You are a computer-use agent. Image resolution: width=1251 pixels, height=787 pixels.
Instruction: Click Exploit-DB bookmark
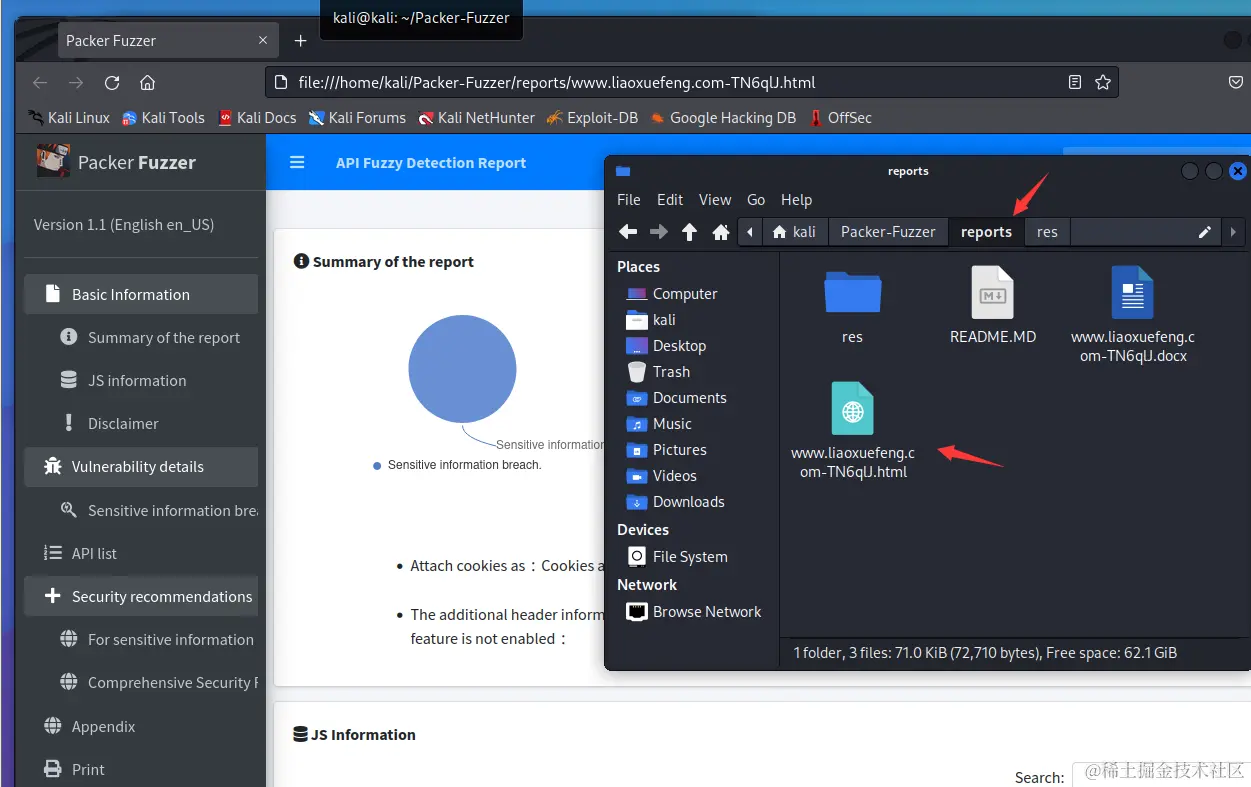(x=592, y=118)
